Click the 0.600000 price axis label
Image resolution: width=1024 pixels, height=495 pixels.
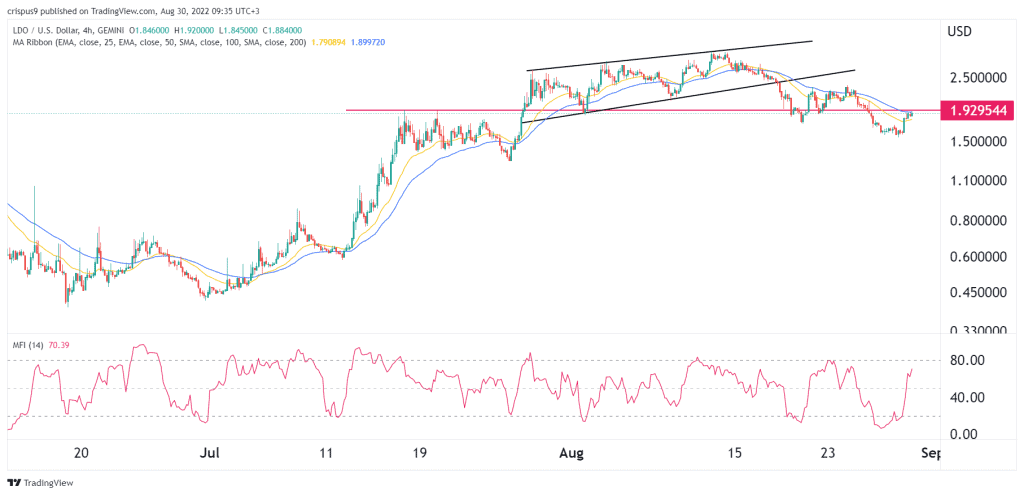coord(976,257)
